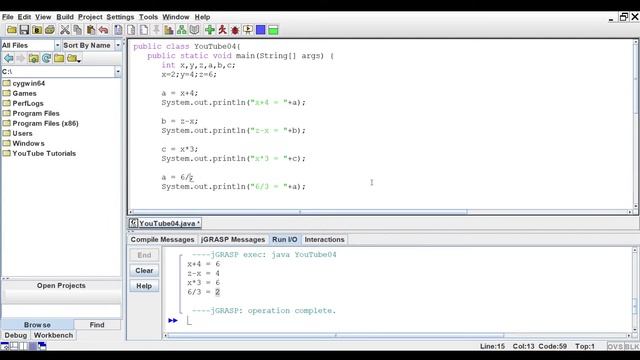Open the PerfLogs folder

[23, 103]
